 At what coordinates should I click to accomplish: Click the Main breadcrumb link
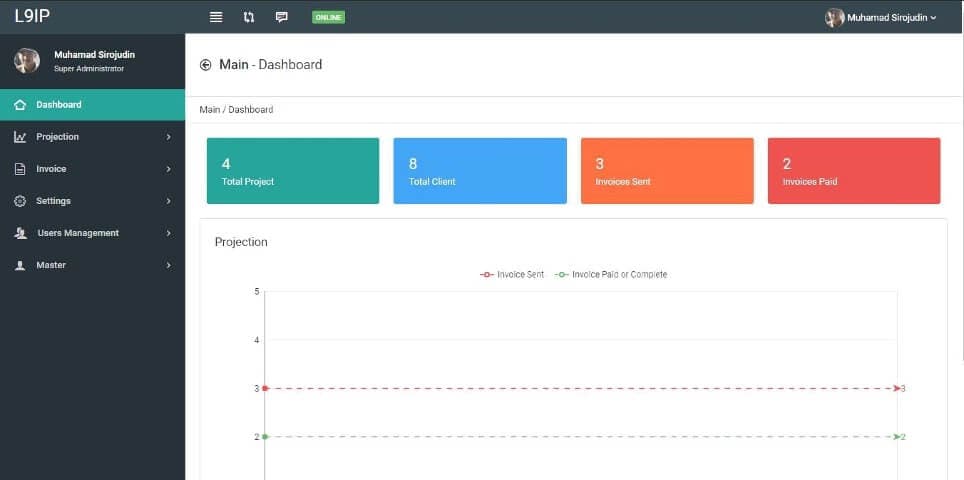click(210, 110)
